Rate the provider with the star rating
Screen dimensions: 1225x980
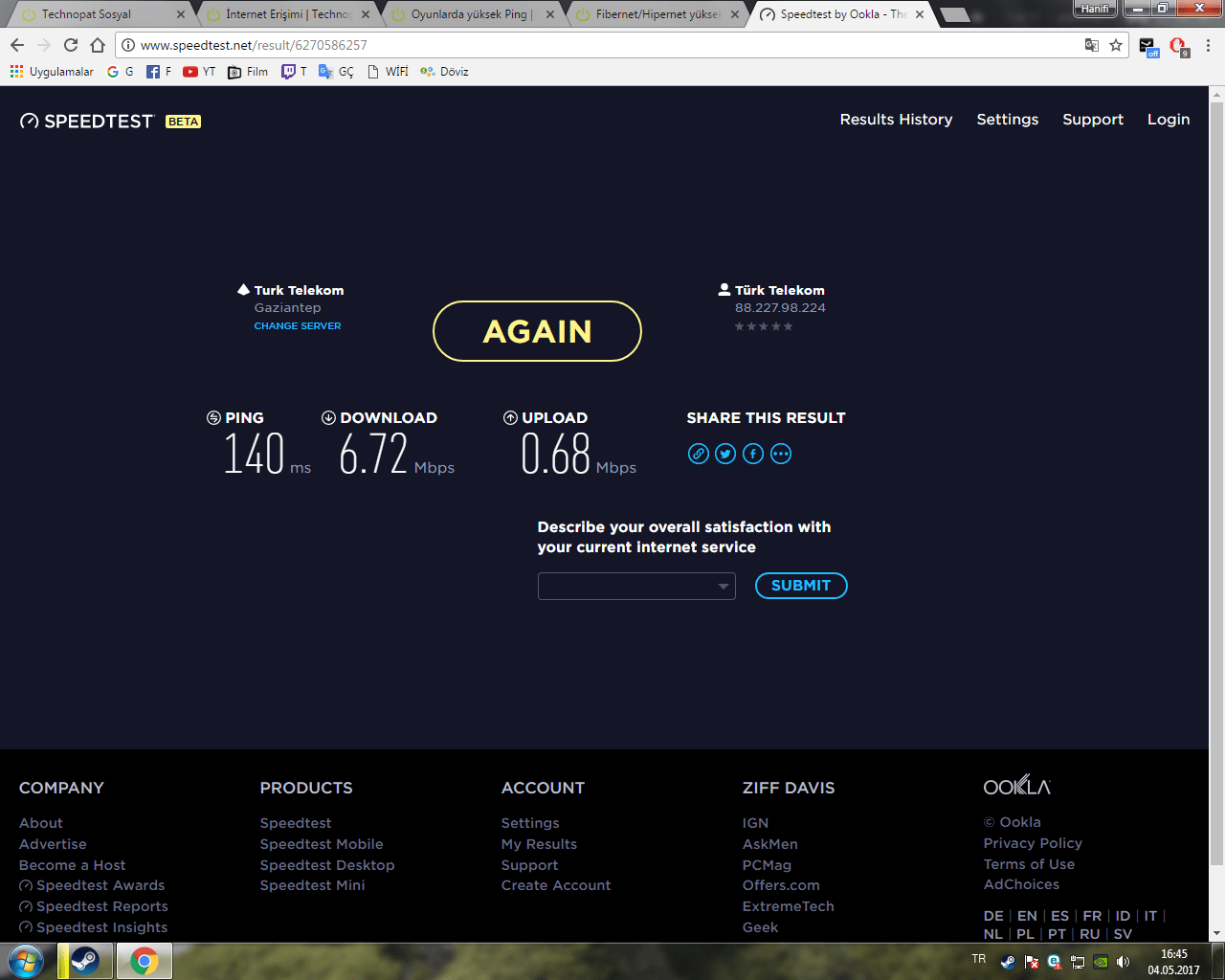(764, 326)
